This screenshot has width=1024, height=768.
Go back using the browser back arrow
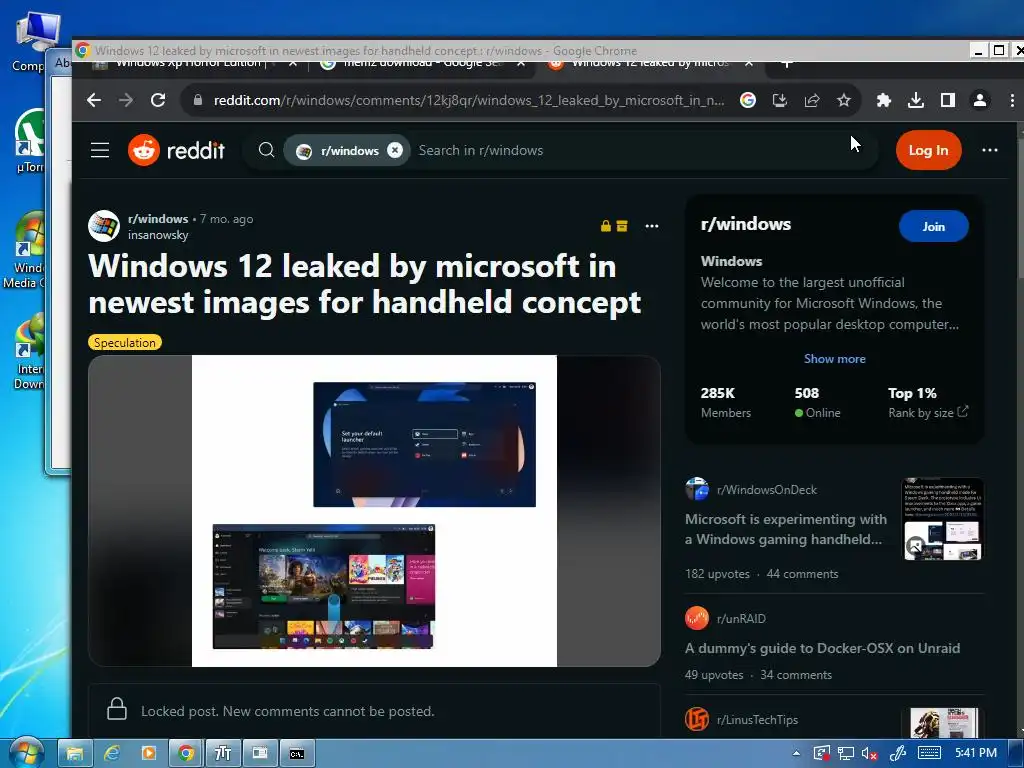click(94, 100)
